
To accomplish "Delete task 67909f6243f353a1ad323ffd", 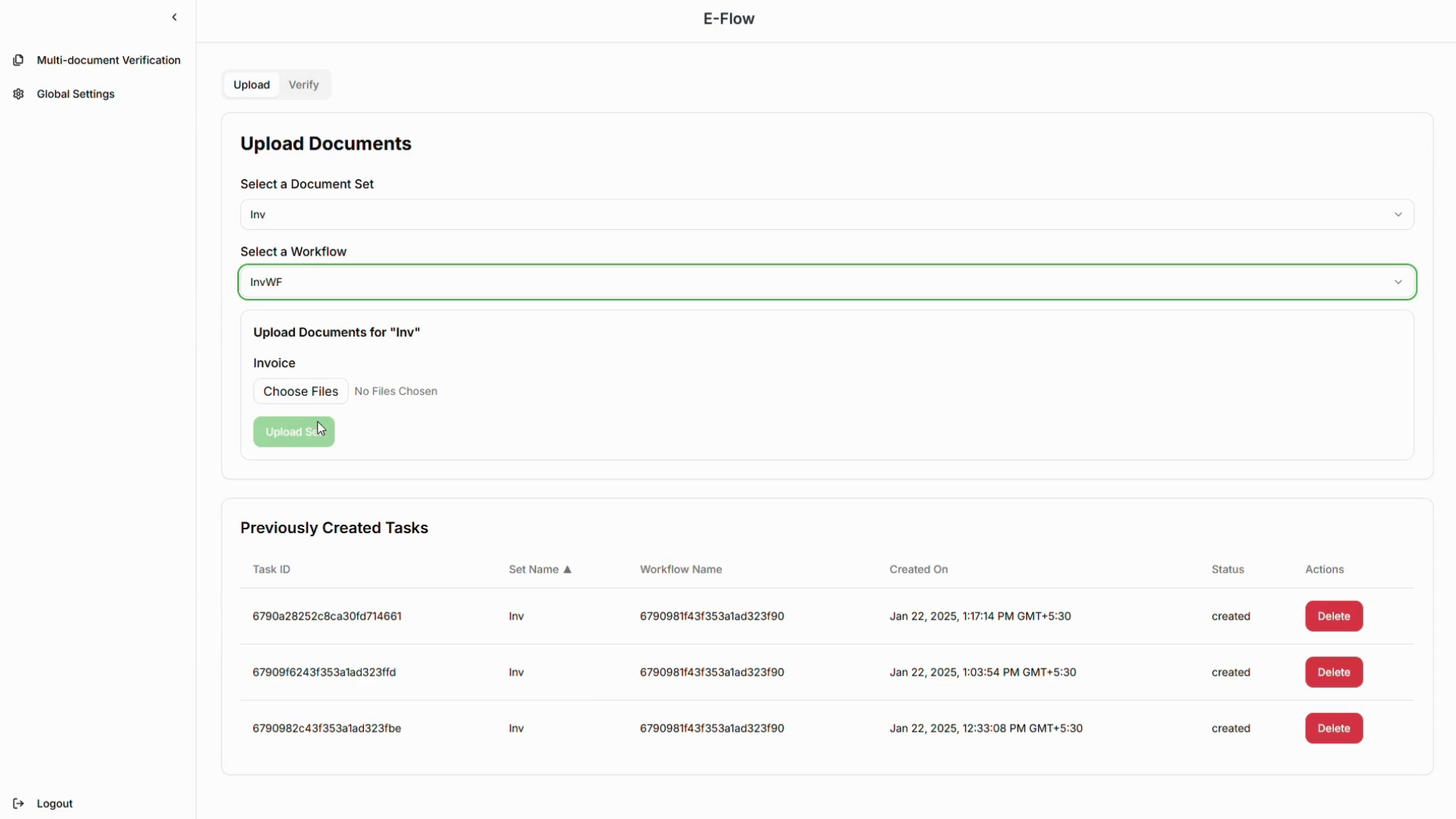I will pyautogui.click(x=1333, y=672).
